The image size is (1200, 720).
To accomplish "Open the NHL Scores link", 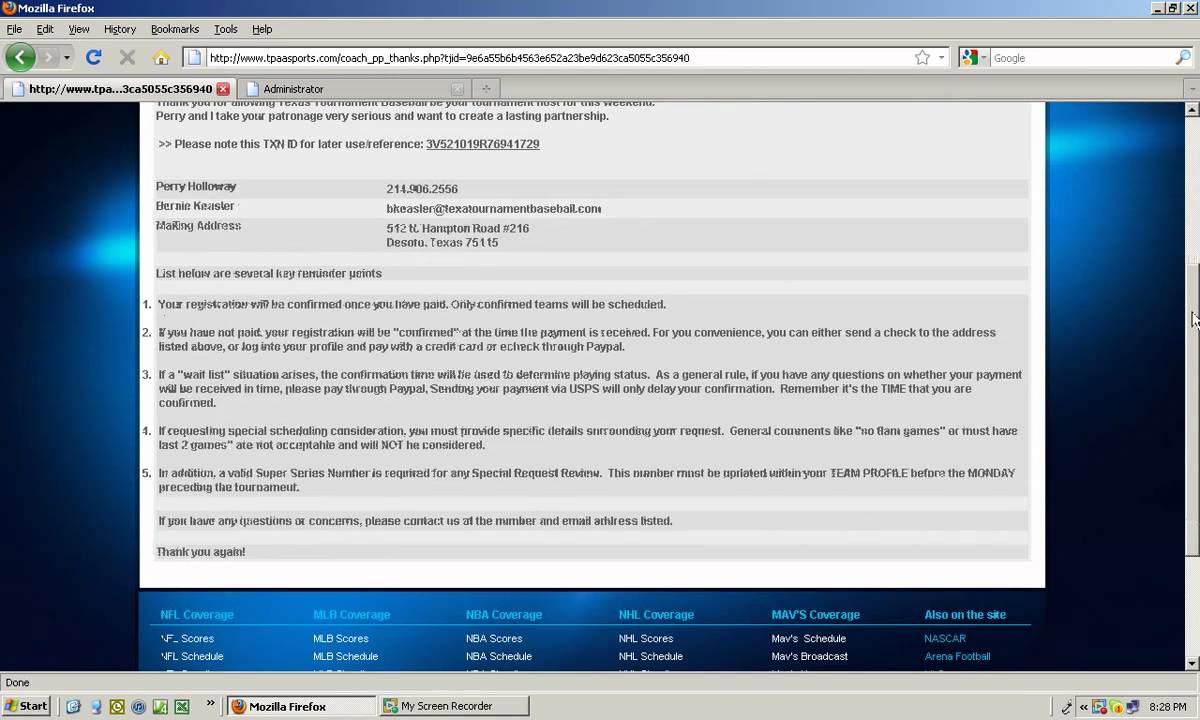I will click(x=647, y=638).
